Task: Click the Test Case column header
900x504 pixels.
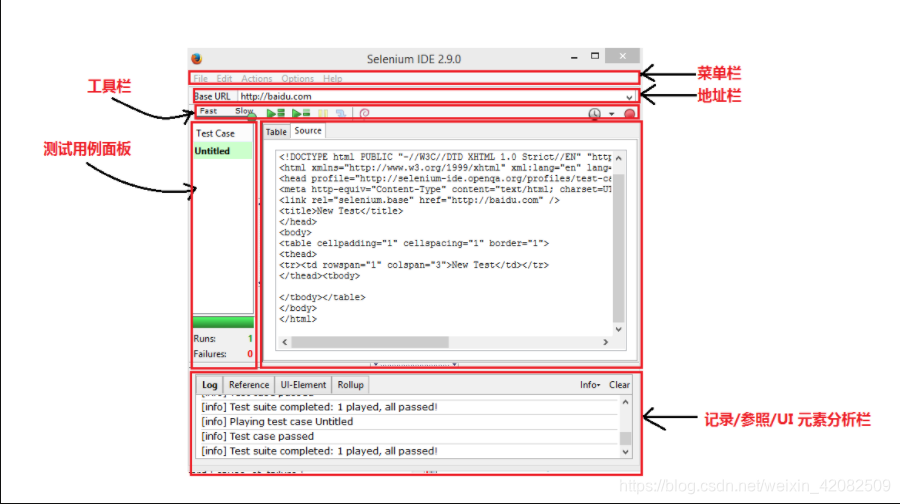Action: click(223, 133)
